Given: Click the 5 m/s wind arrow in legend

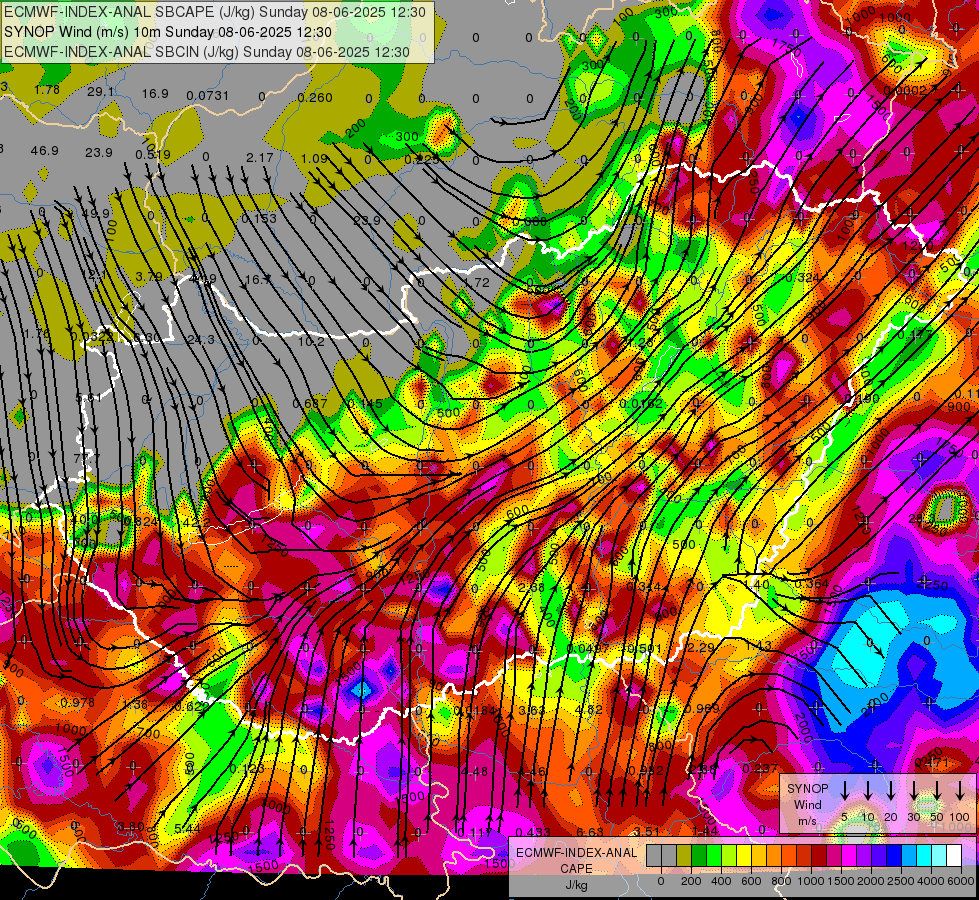Looking at the screenshot, I should point(845,791).
